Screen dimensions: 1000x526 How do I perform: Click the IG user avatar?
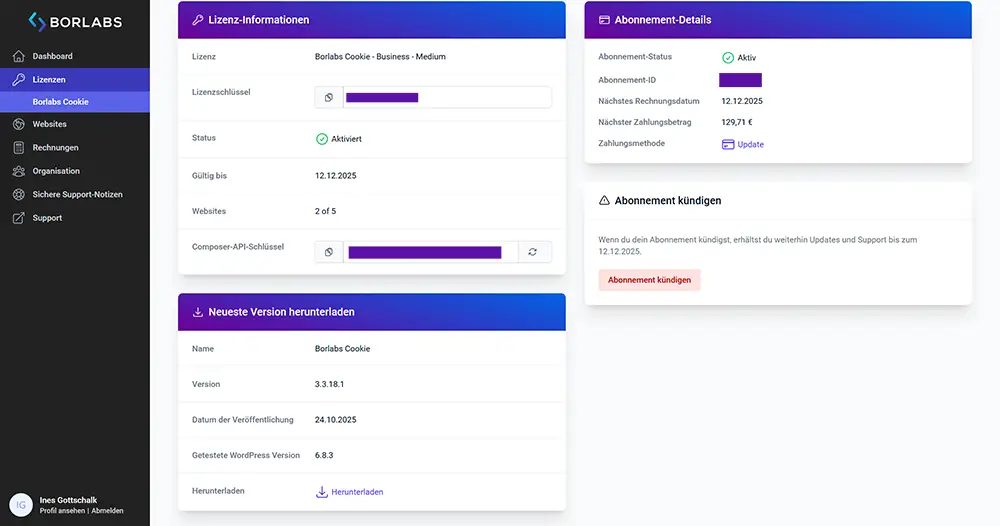pos(20,505)
